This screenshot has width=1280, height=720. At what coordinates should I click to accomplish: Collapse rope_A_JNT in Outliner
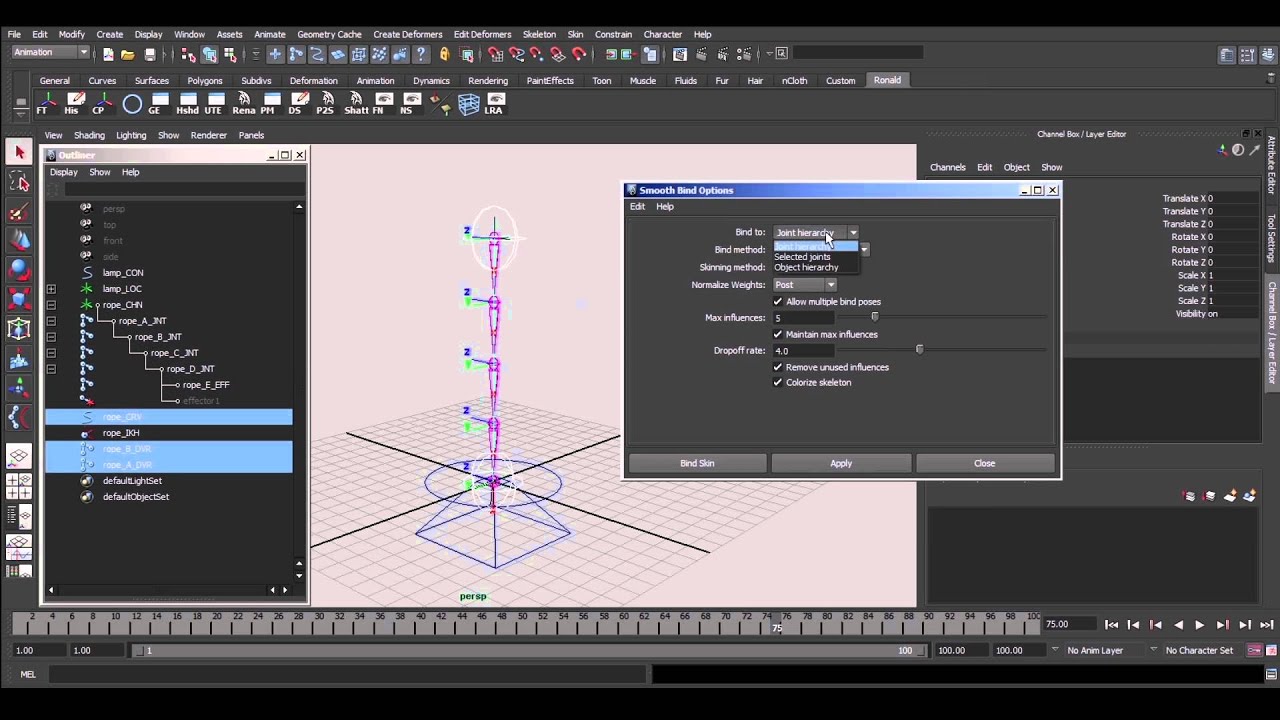[x=51, y=321]
